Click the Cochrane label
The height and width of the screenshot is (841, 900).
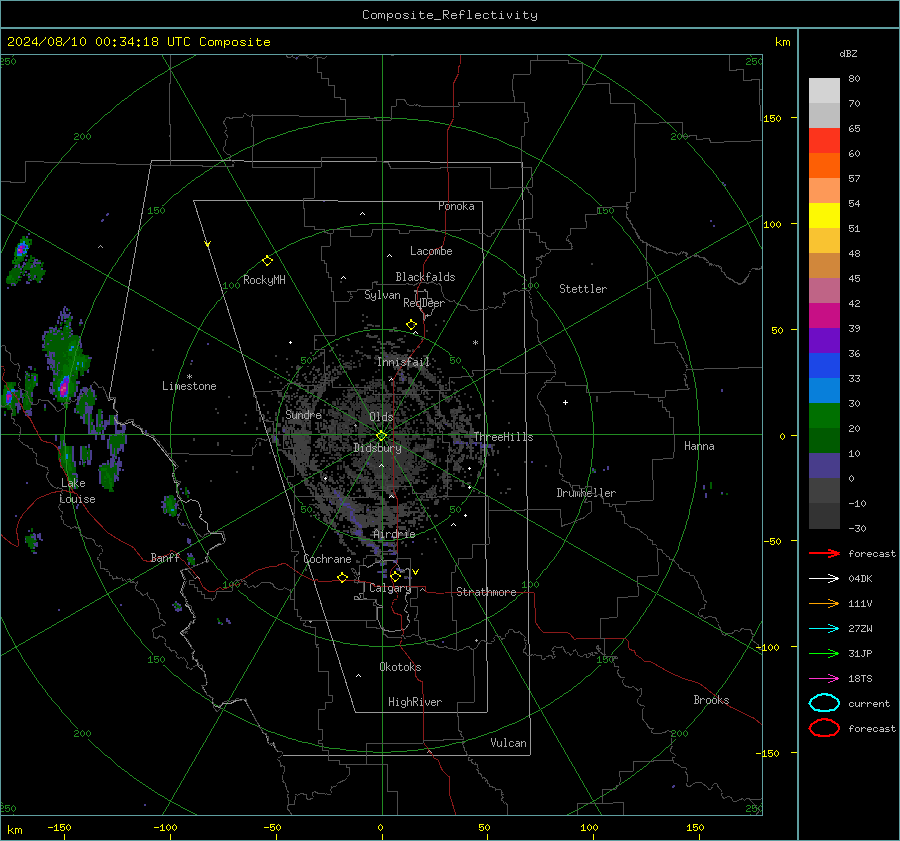(x=327, y=559)
